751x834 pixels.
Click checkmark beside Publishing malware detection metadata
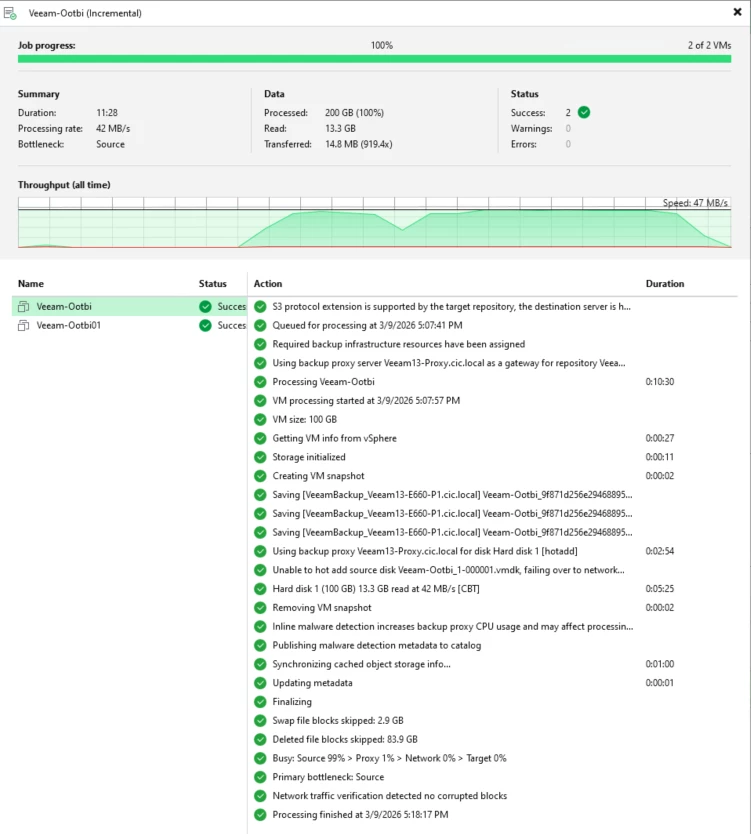click(260, 645)
